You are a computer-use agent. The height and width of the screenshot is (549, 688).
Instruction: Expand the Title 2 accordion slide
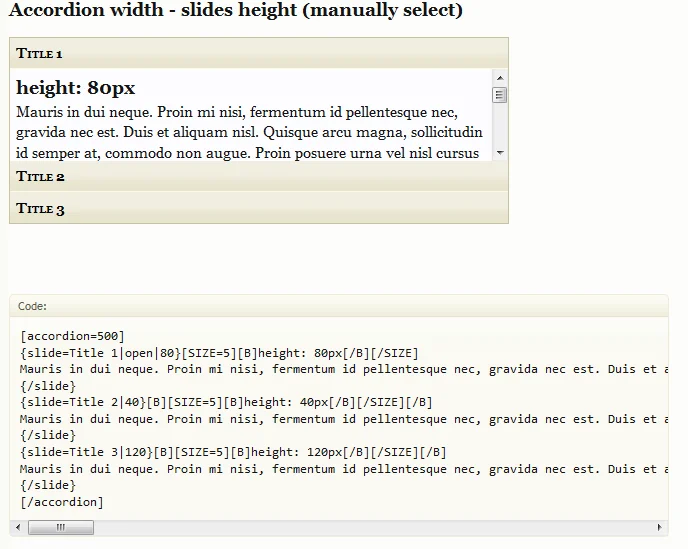click(258, 177)
